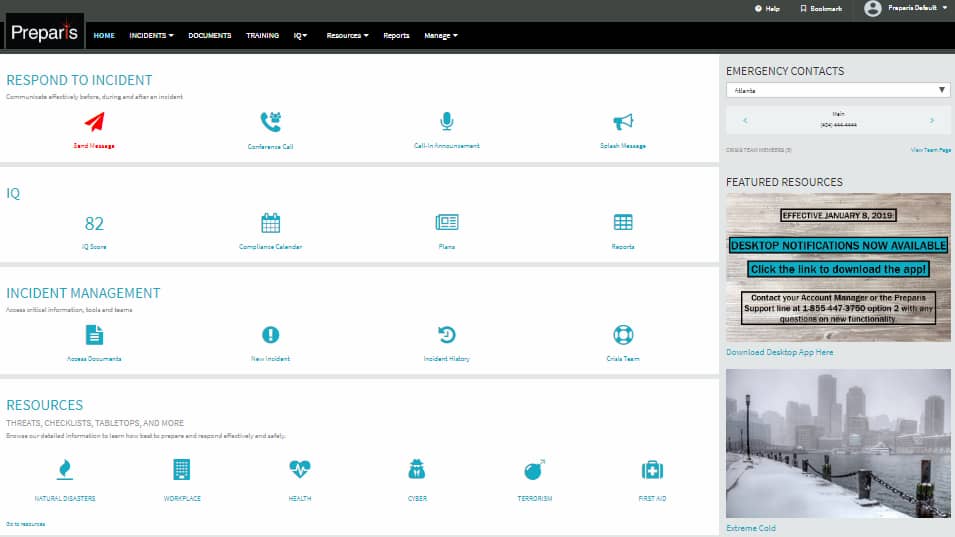The width and height of the screenshot is (955, 537).
Task: Open the Extreme Cold snowy city thumbnail
Action: [838, 443]
